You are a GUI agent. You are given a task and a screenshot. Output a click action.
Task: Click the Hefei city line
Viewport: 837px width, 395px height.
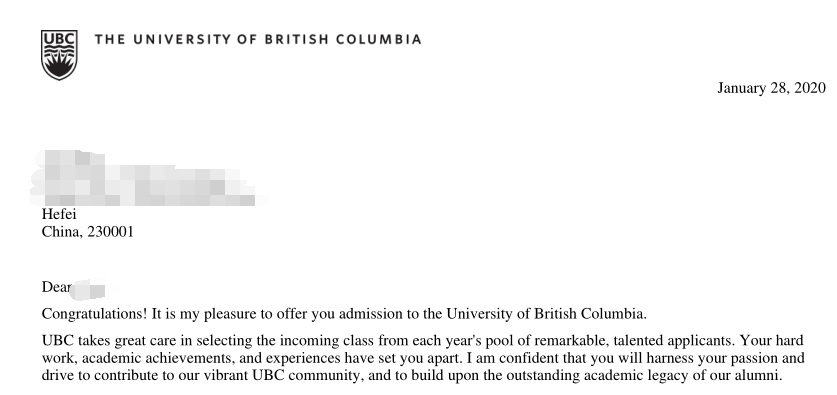pyautogui.click(x=59, y=214)
